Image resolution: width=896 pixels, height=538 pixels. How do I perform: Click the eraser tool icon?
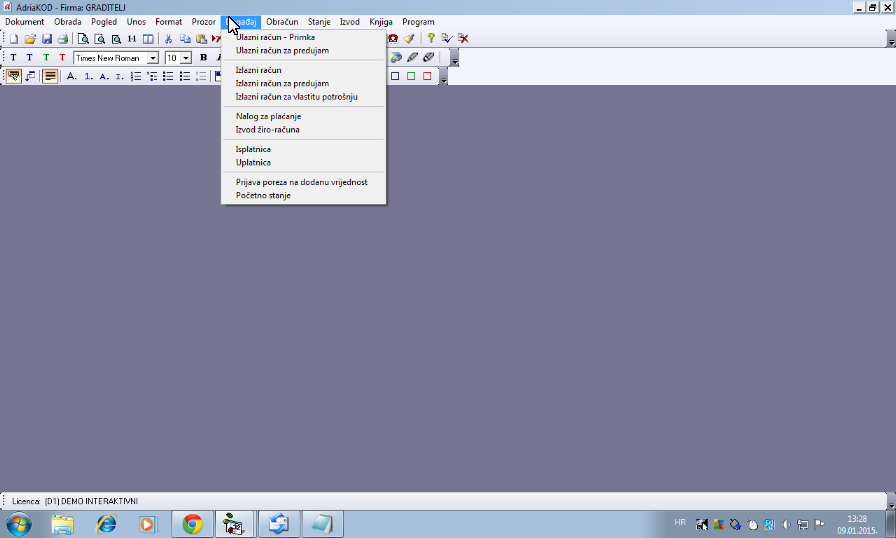429,58
